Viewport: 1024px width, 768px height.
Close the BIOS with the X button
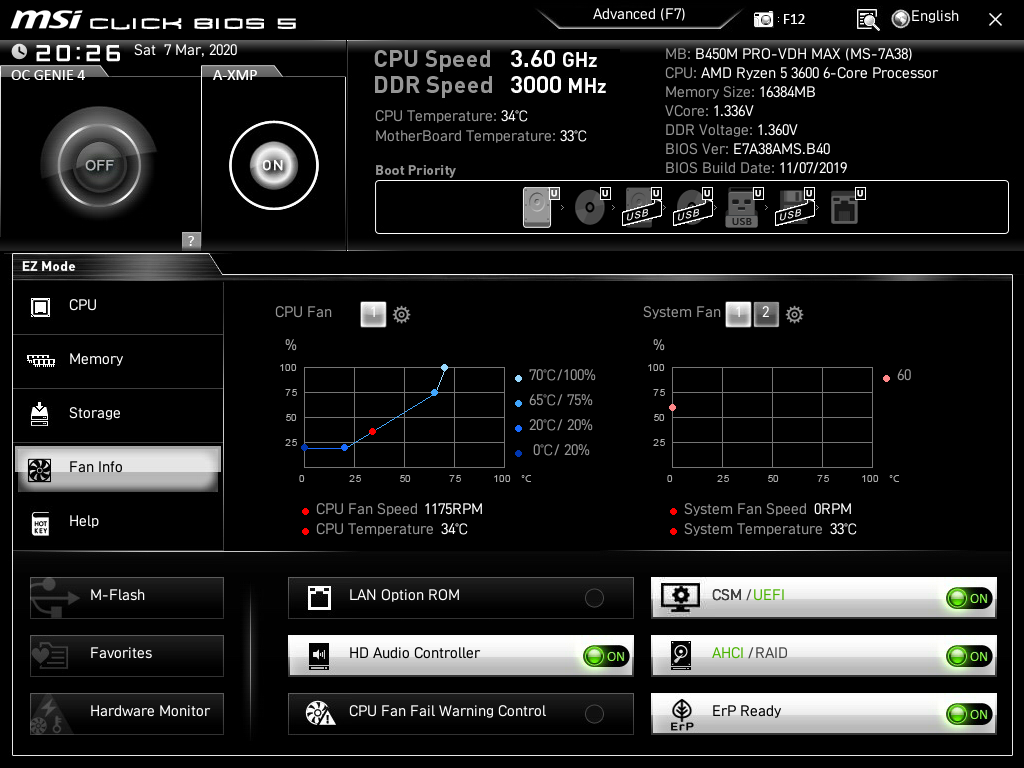point(995,20)
